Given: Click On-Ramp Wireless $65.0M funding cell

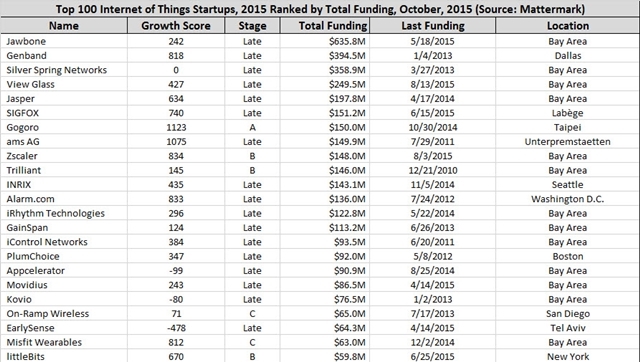Looking at the screenshot, I should click(325, 313).
